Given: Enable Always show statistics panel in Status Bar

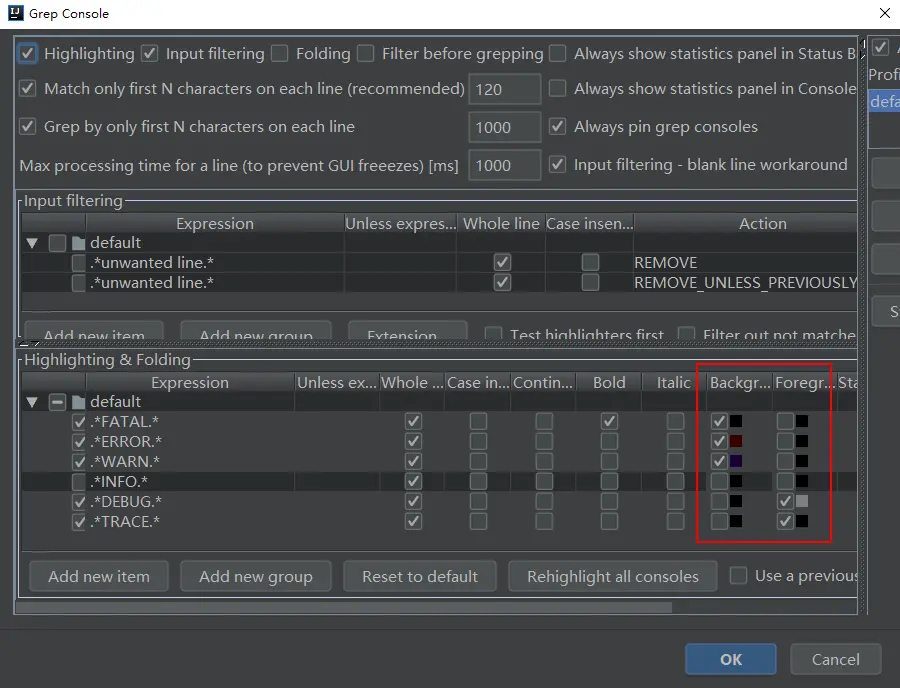Looking at the screenshot, I should tap(557, 53).
